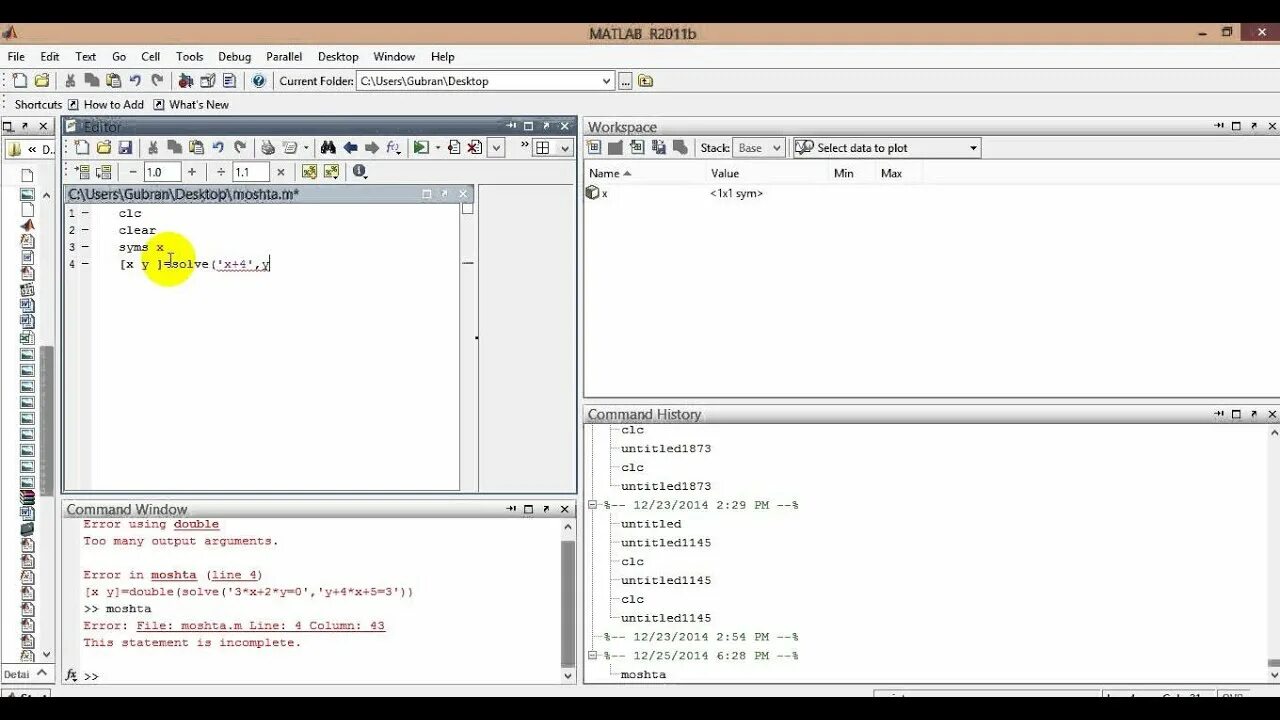Image resolution: width=1280 pixels, height=720 pixels.
Task: Click Evaluate cell and advance icon
Action: 104,172
